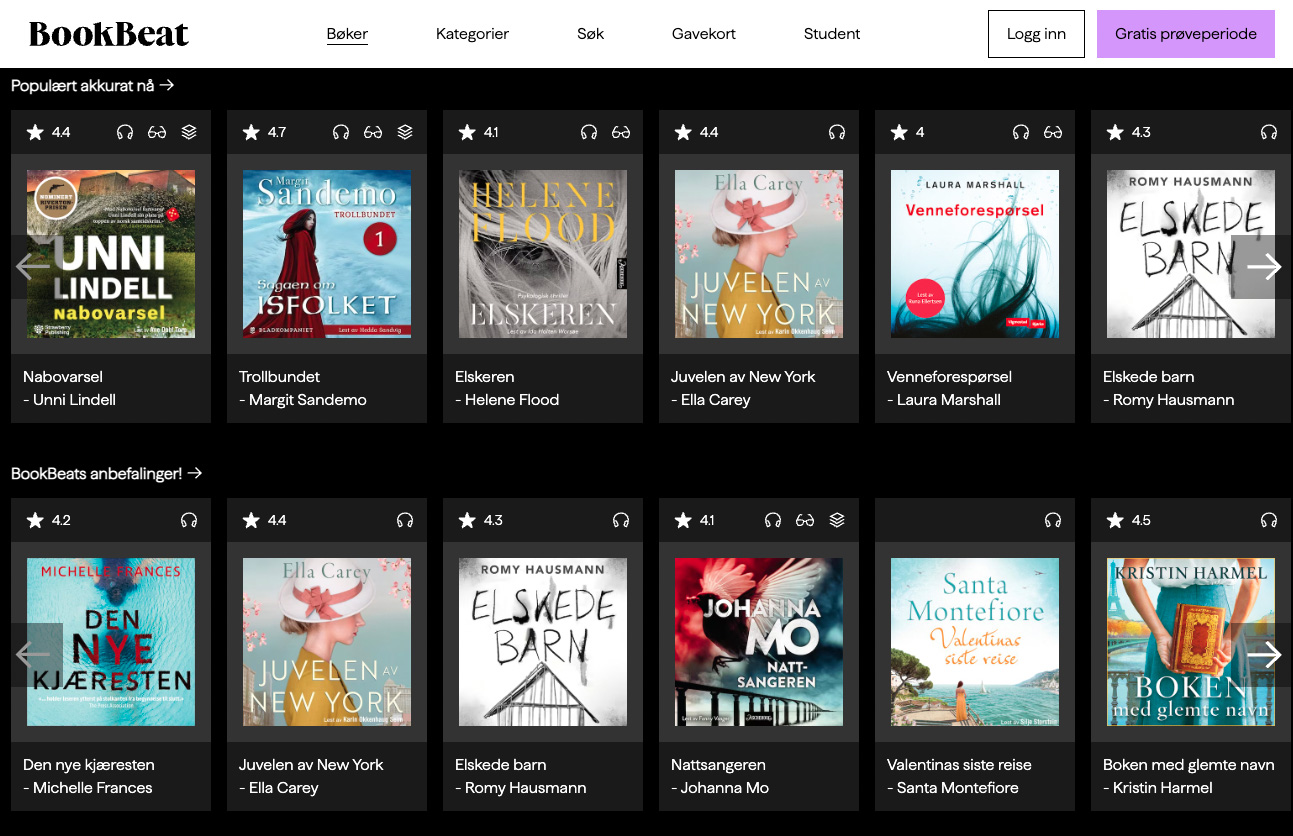Image resolution: width=1293 pixels, height=836 pixels.
Task: Click the series stack icon on Nabovarsel card
Action: (189, 132)
